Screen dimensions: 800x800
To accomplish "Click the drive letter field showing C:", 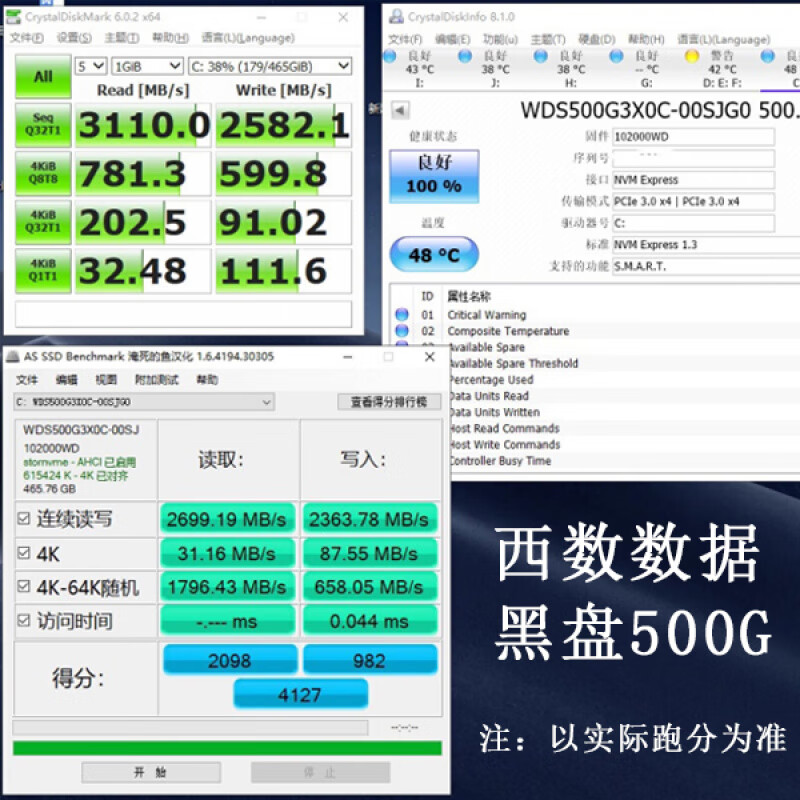I will point(693,223).
